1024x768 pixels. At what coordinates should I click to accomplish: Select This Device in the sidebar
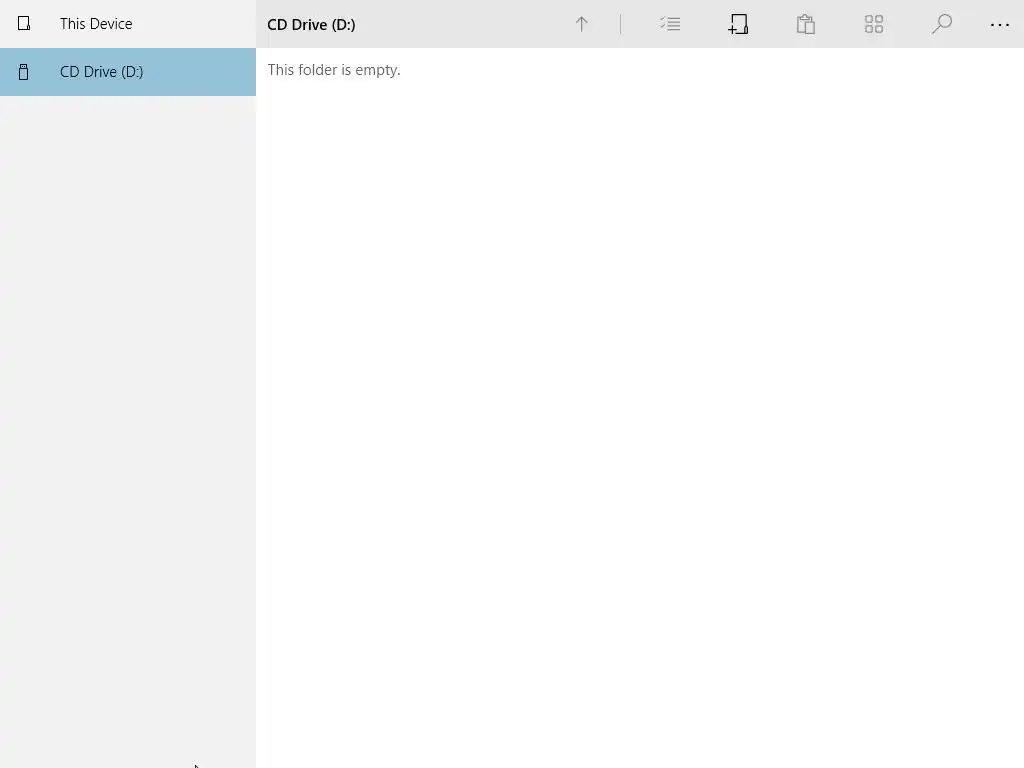pos(128,24)
